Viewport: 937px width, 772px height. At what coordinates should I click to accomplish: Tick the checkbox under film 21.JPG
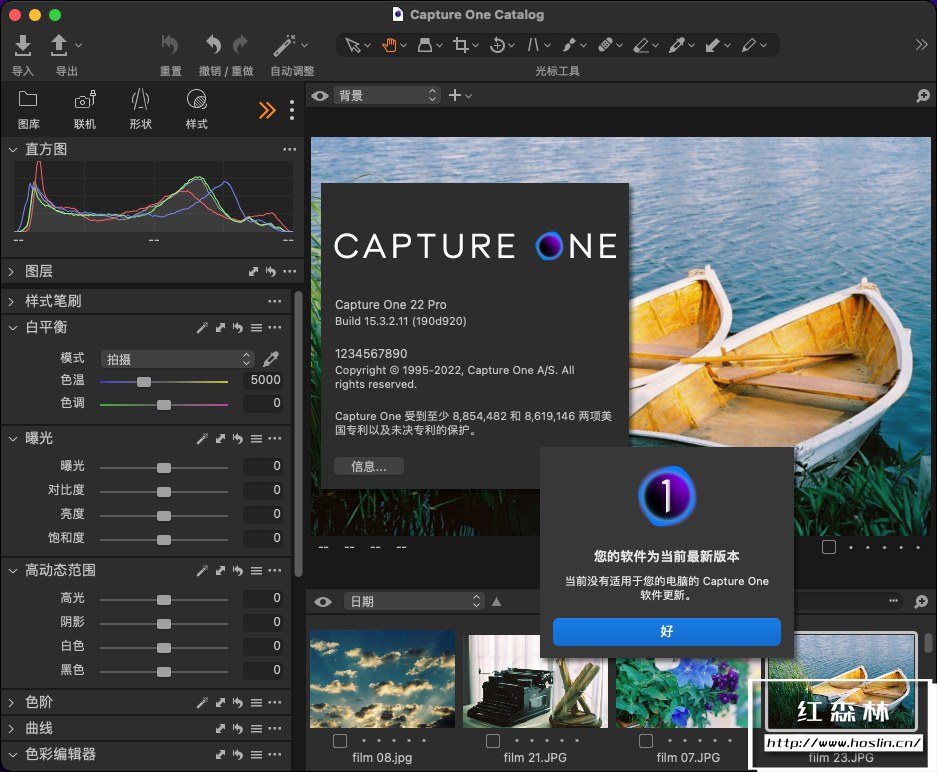pos(493,741)
